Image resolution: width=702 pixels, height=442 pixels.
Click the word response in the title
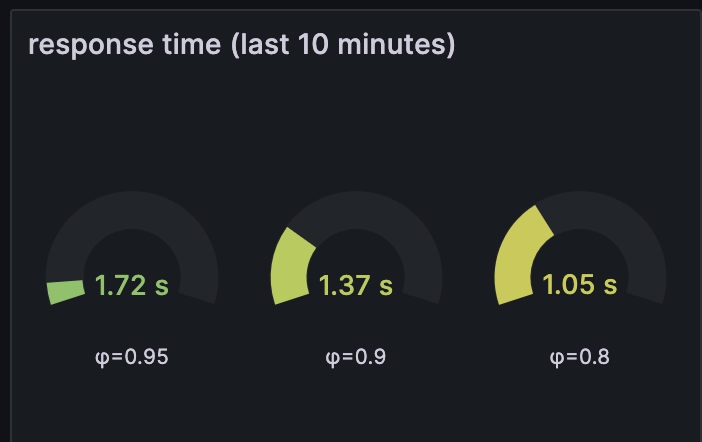click(x=91, y=46)
